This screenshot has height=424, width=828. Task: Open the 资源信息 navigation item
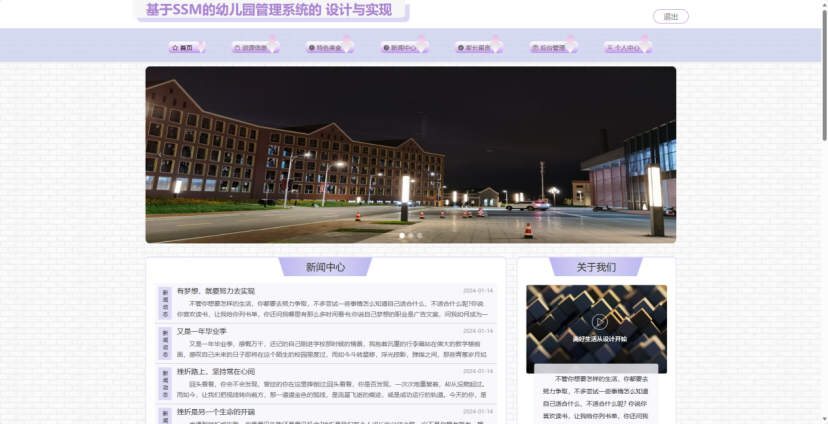[x=255, y=48]
